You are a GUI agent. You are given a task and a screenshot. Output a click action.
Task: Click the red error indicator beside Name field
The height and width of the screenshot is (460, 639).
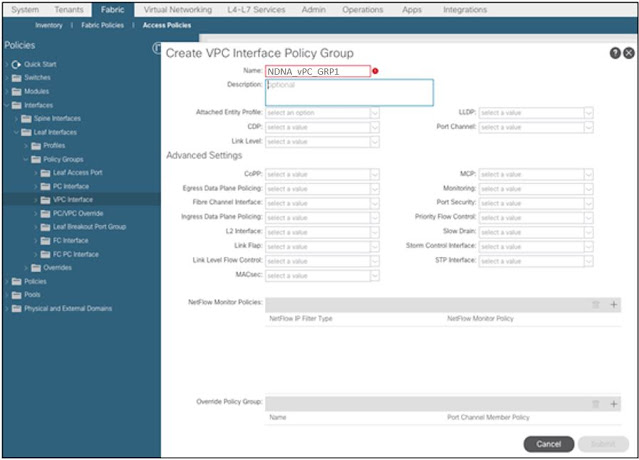375,71
